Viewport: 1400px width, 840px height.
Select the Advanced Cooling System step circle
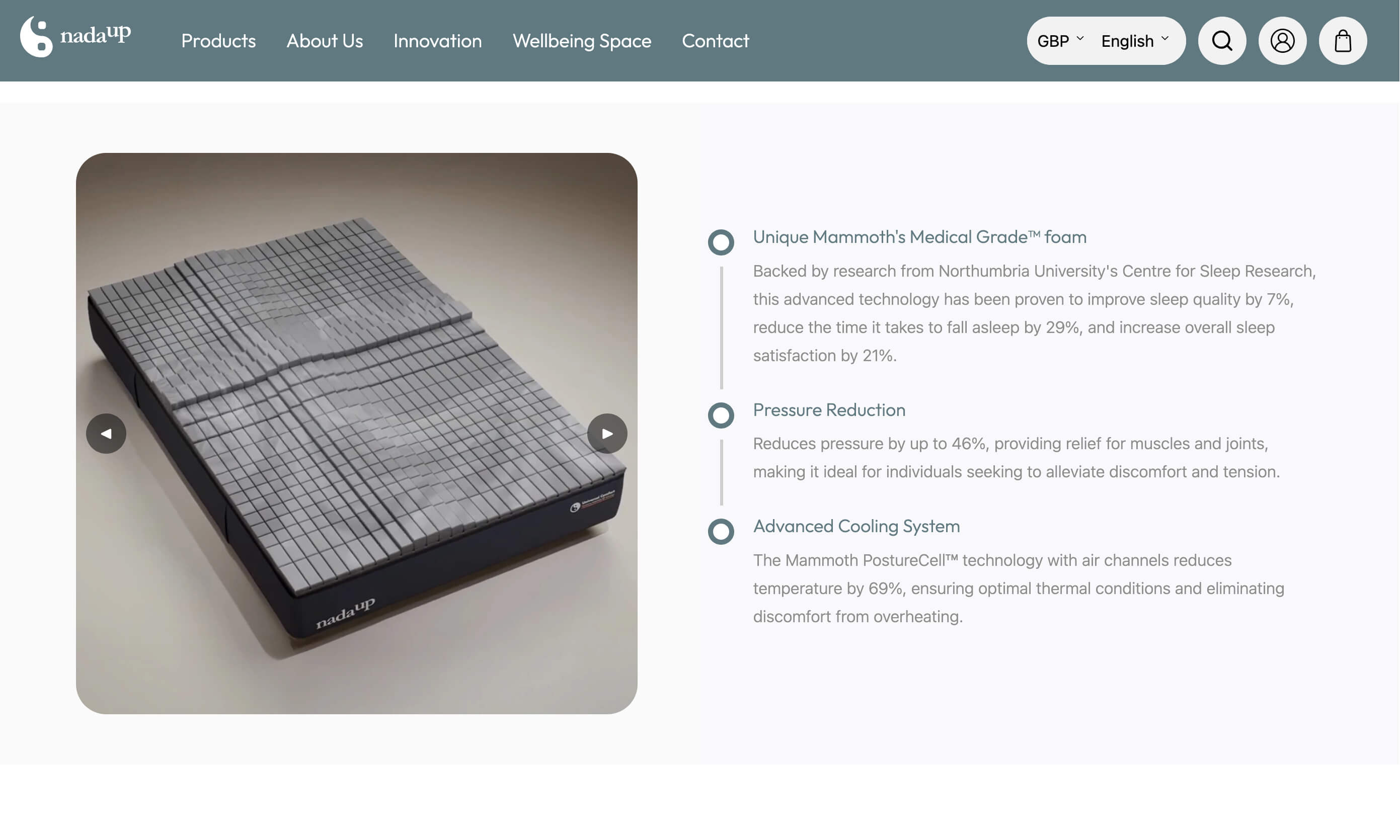[721, 532]
